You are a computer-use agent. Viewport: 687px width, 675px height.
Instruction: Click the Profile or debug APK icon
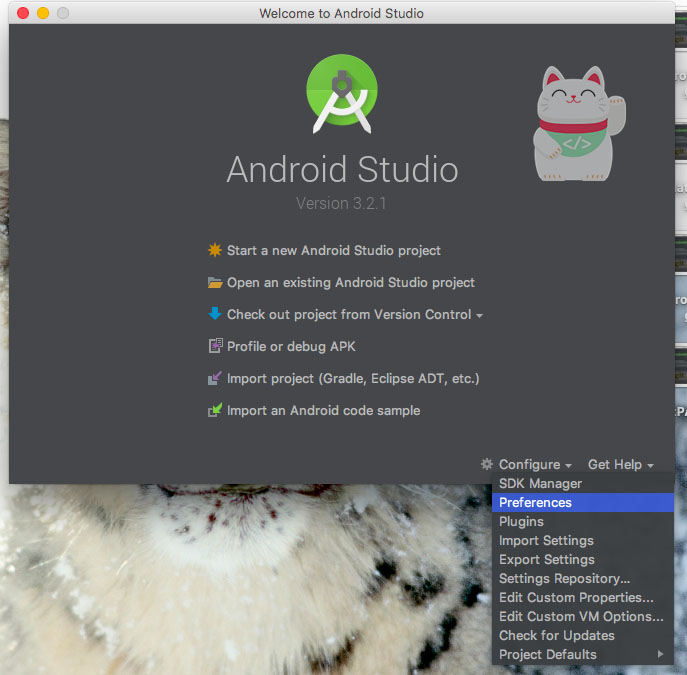coord(215,346)
